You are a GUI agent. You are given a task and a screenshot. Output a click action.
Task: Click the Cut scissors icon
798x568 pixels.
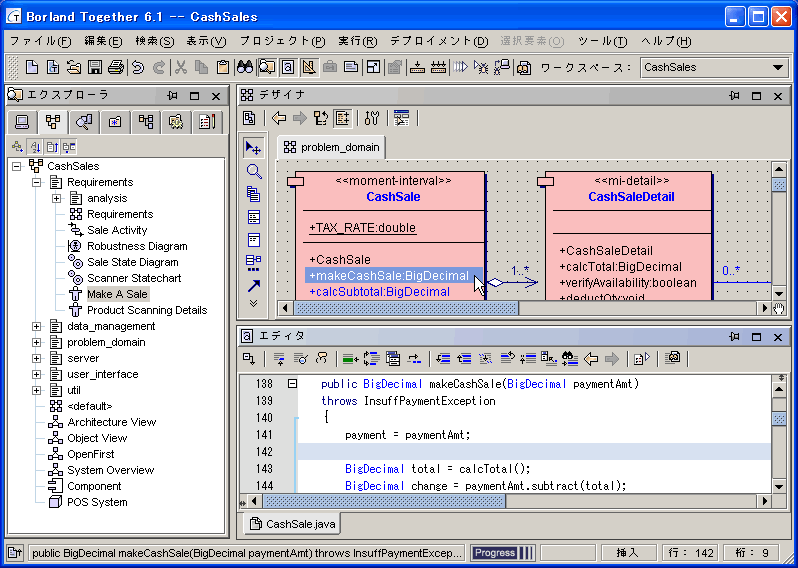181,67
